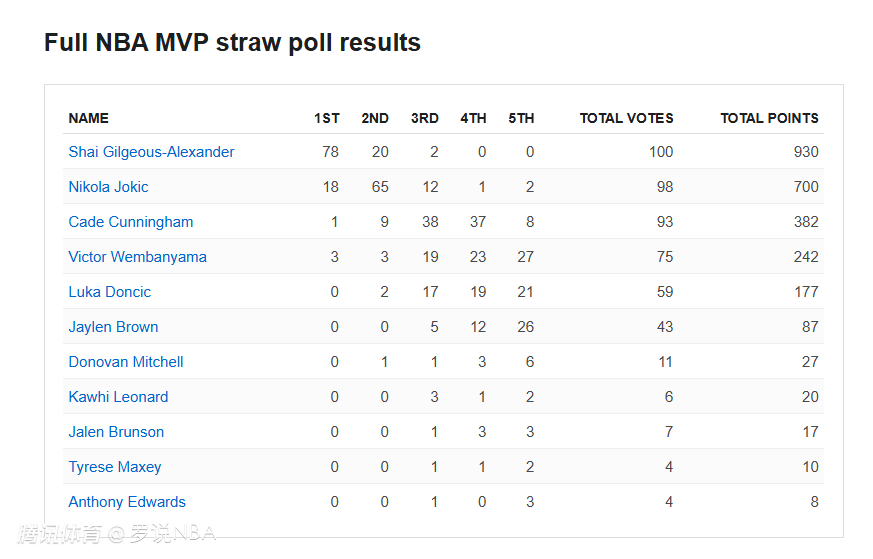Viewport: 873px width, 559px height.
Task: Click on Luka Doncic's name
Action: pyautogui.click(x=109, y=292)
